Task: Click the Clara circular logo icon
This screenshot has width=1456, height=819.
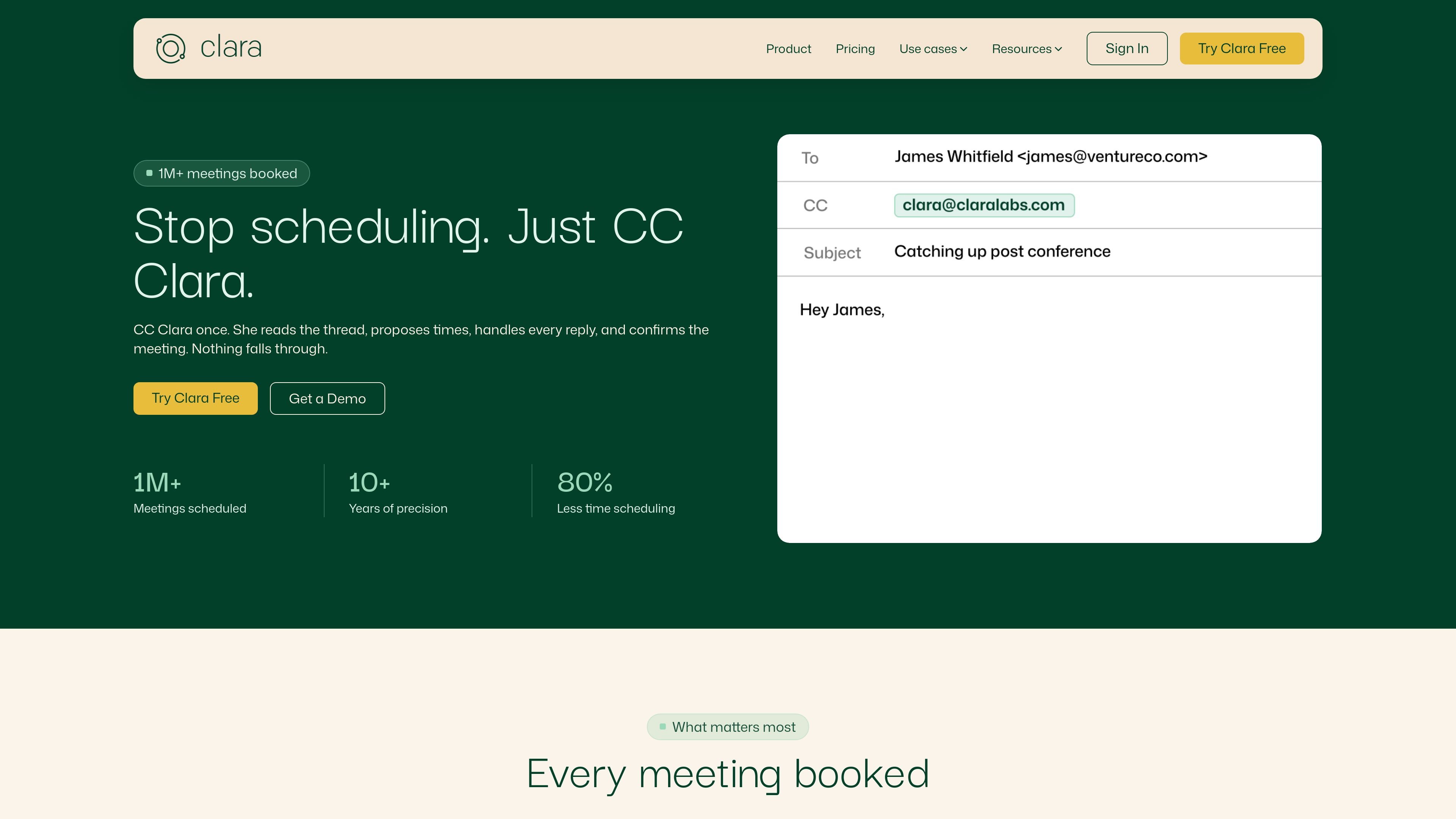Action: click(x=171, y=49)
